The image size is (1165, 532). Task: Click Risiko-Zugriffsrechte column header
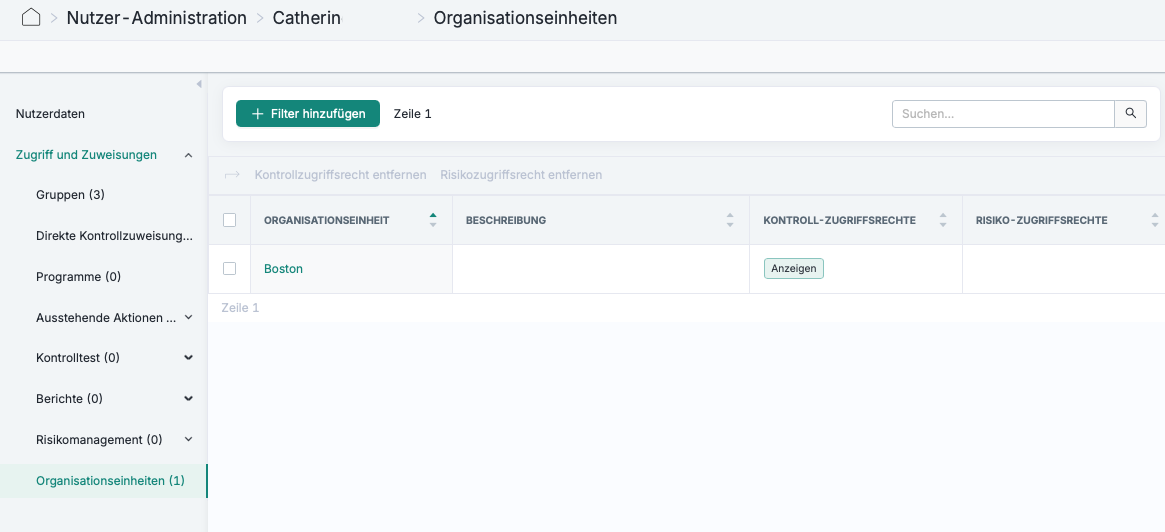tap(1042, 221)
